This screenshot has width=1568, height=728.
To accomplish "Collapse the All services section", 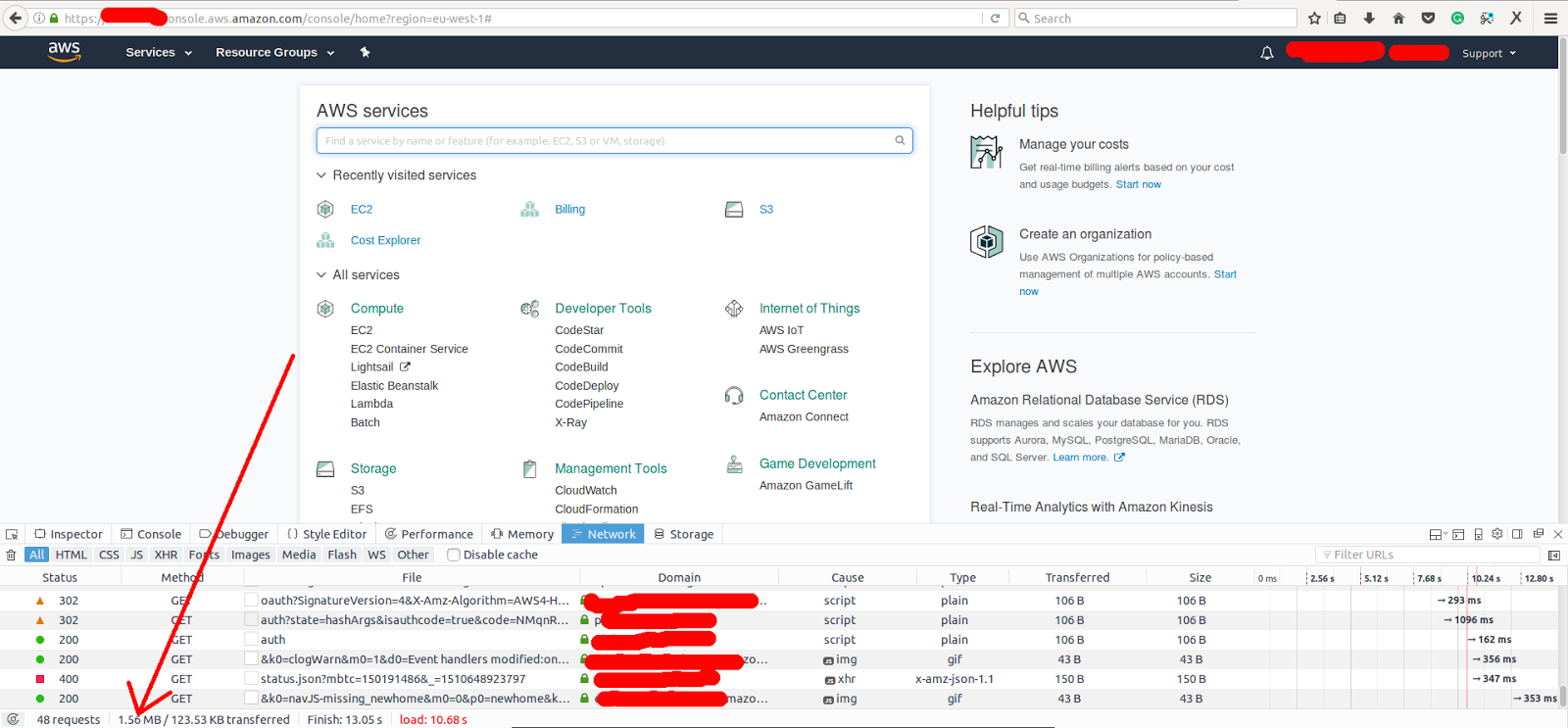I will 320,275.
